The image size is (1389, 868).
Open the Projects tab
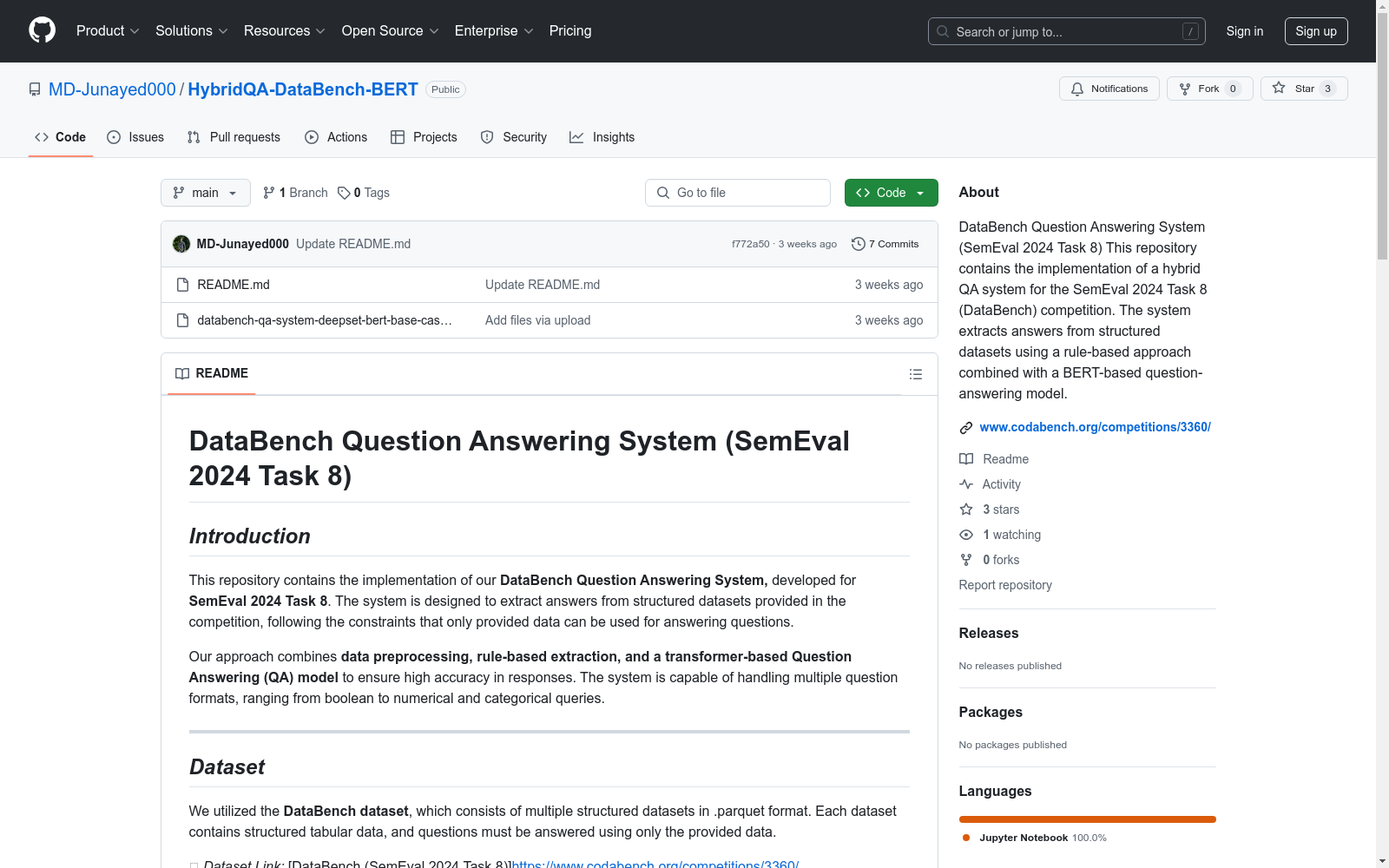[424, 137]
